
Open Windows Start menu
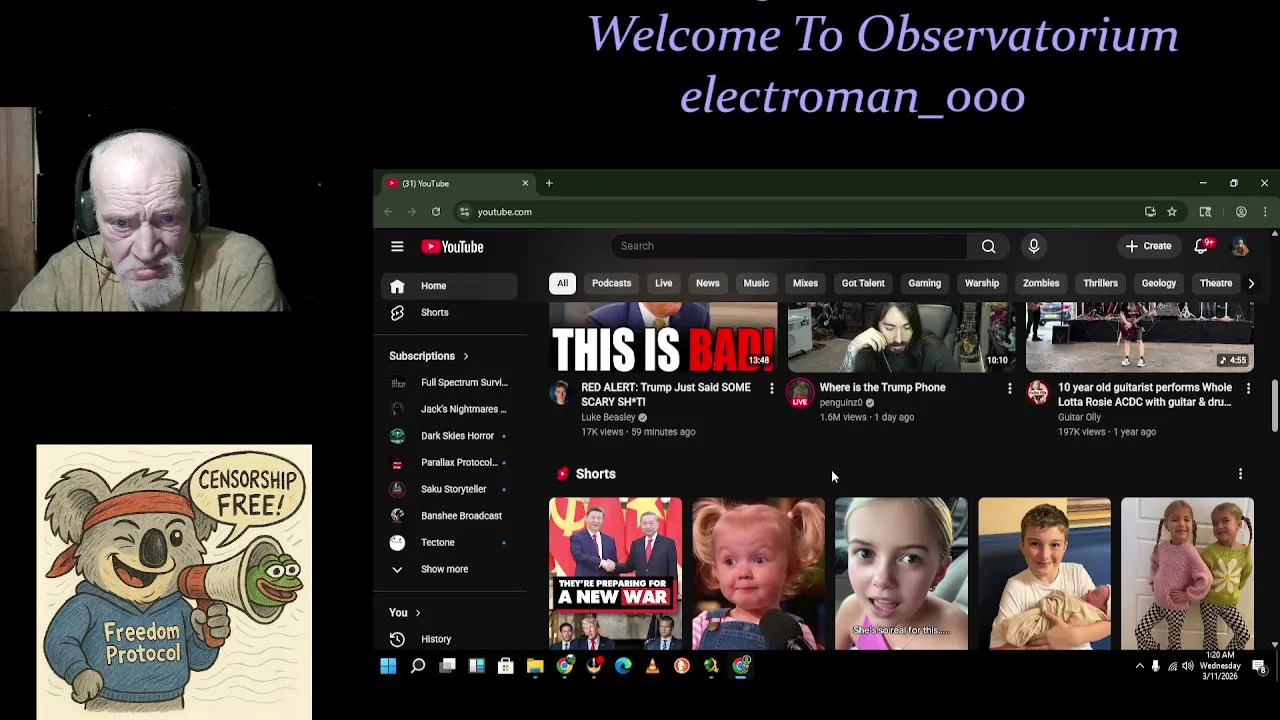click(x=388, y=666)
